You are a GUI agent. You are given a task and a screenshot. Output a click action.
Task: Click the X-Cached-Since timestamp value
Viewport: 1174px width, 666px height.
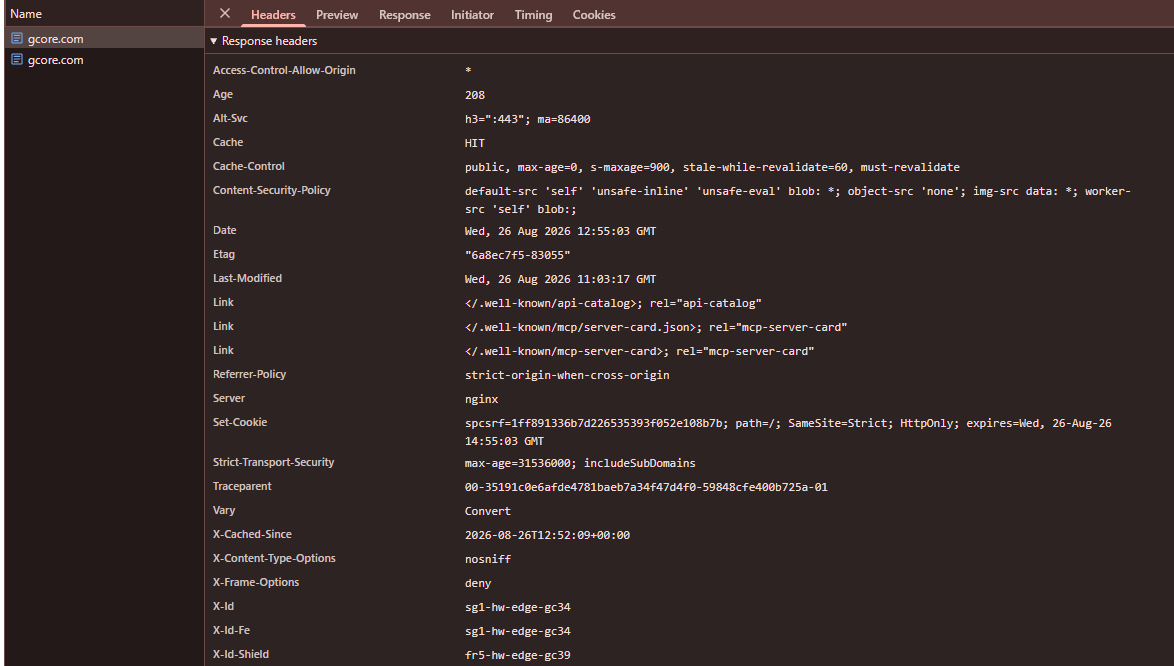point(547,535)
